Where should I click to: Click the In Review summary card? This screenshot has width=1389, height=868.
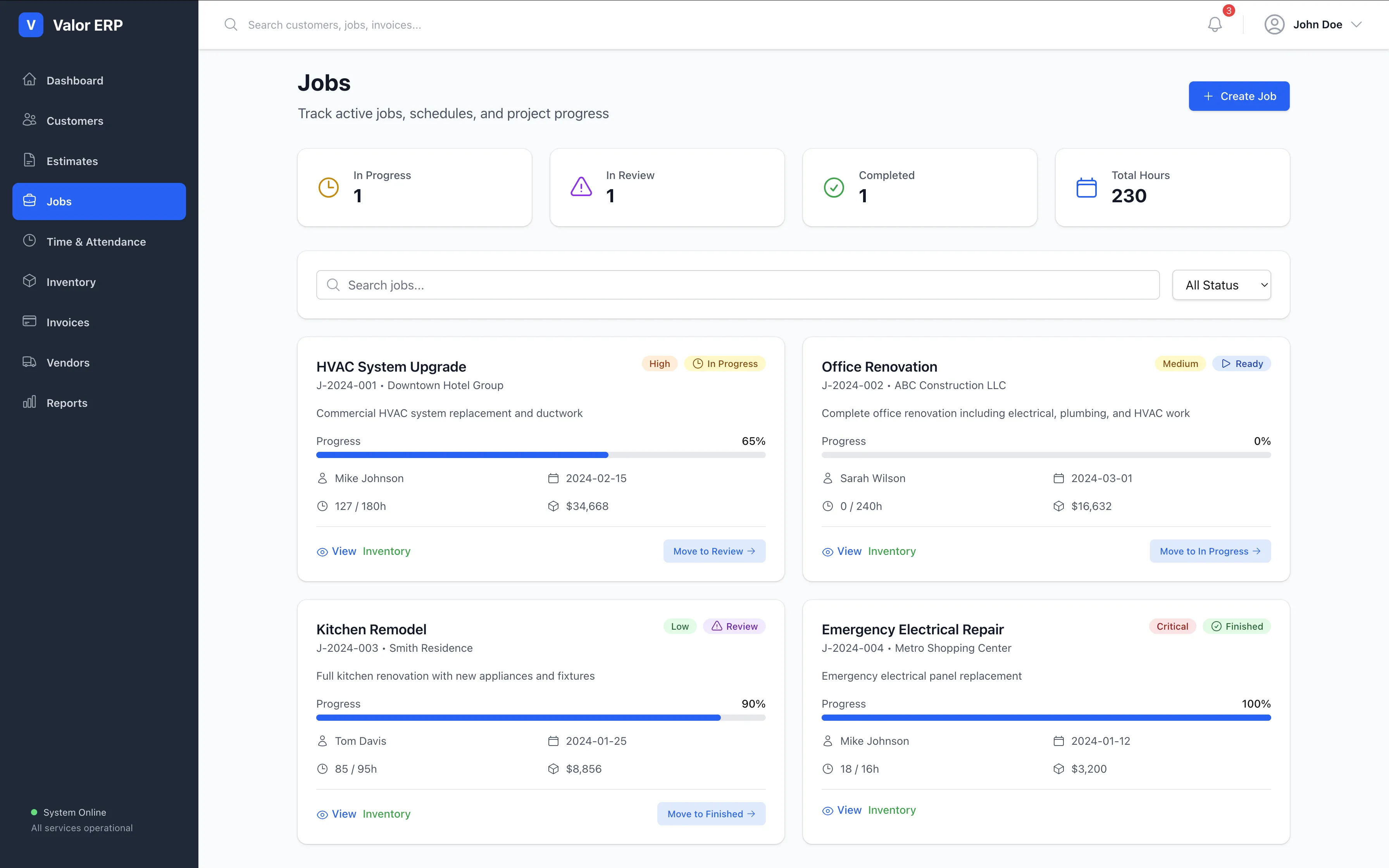click(x=666, y=187)
